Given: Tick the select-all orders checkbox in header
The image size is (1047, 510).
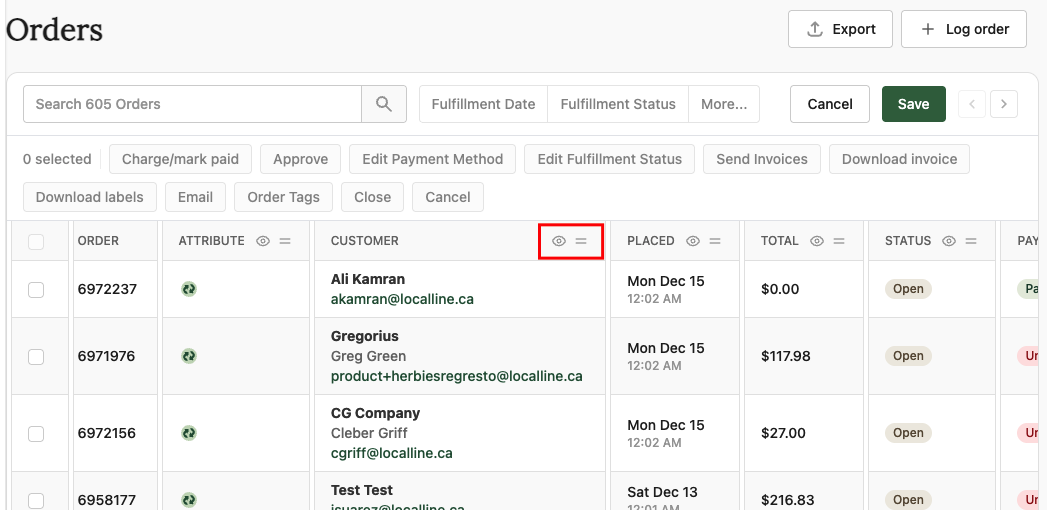Looking at the screenshot, I should pos(36,241).
